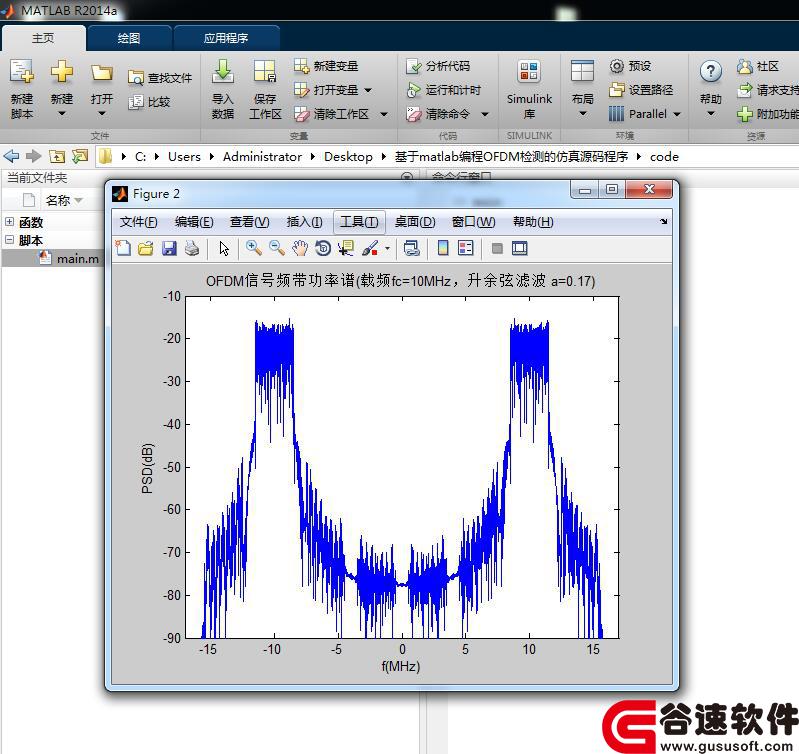
Task: Open 查看(V) menu in Figure 2
Action: [x=249, y=222]
